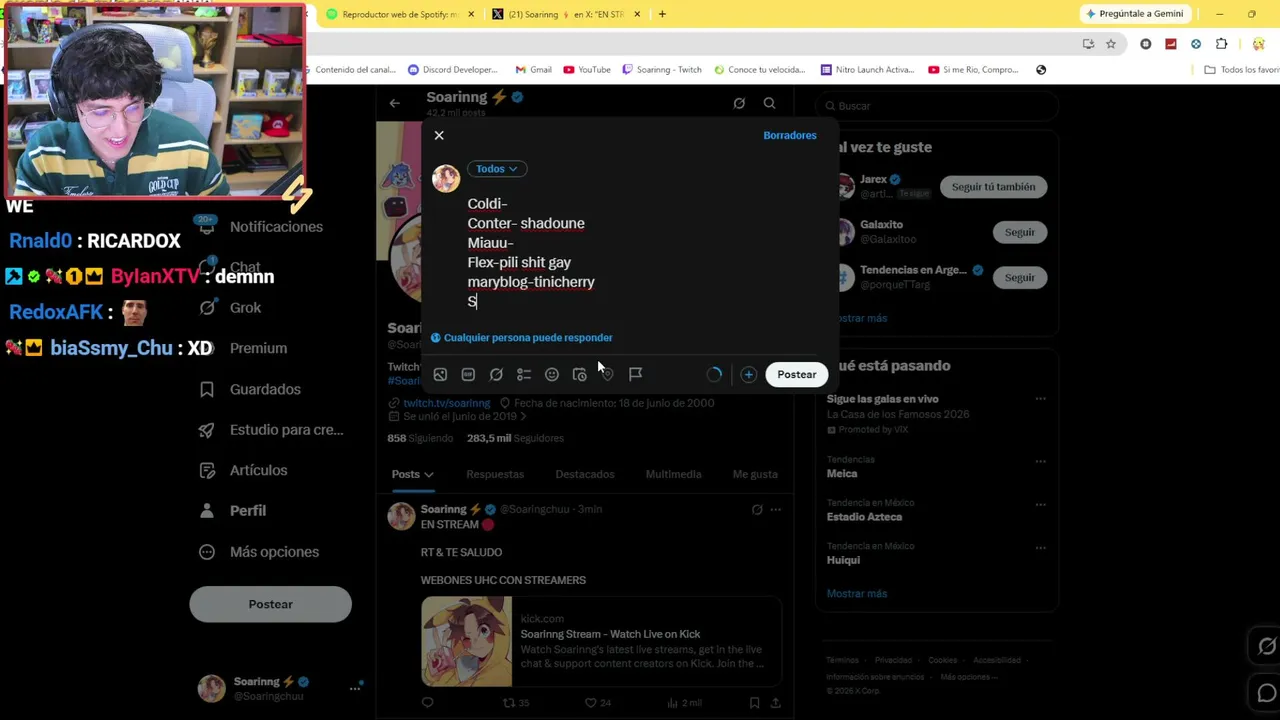
Task: Switch to the Spotify web player browser tab
Action: click(400, 14)
